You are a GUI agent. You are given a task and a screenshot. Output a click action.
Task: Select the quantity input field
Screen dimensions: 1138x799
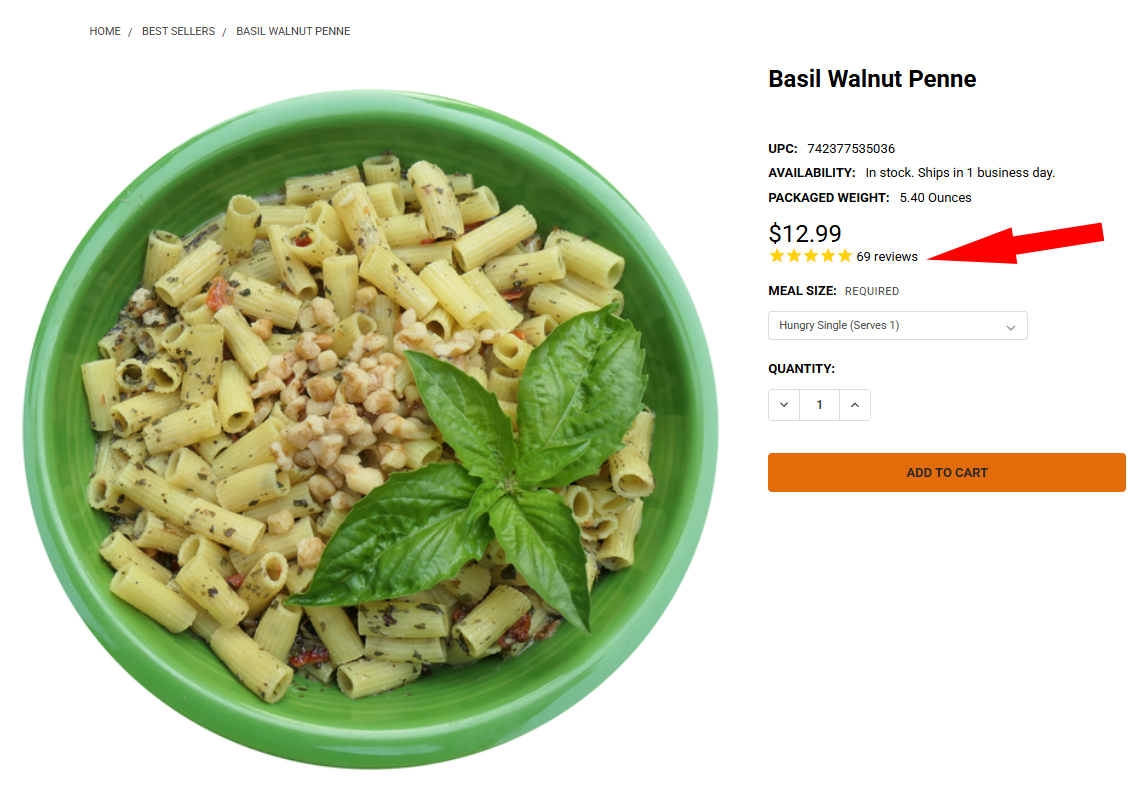[819, 405]
